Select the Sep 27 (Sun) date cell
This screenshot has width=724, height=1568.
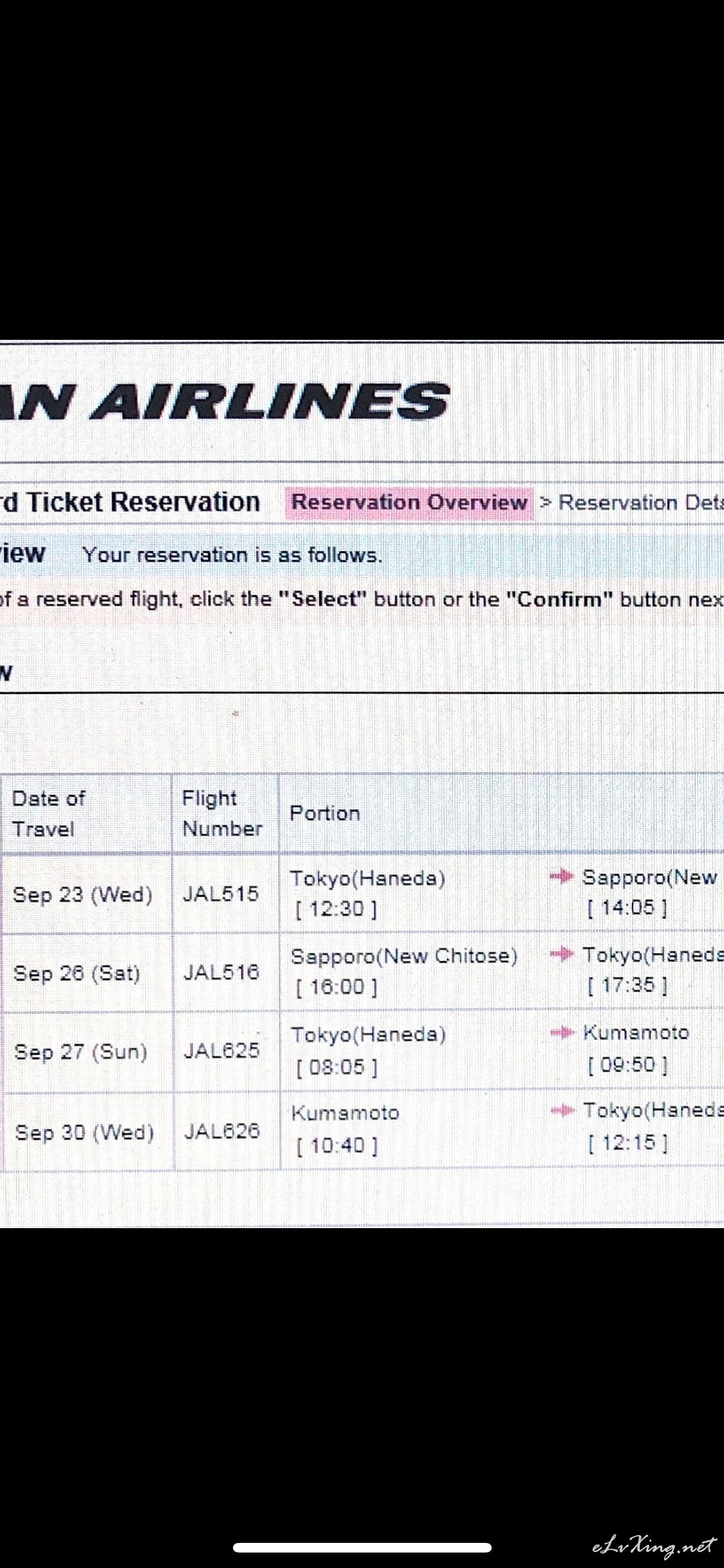[81, 1052]
